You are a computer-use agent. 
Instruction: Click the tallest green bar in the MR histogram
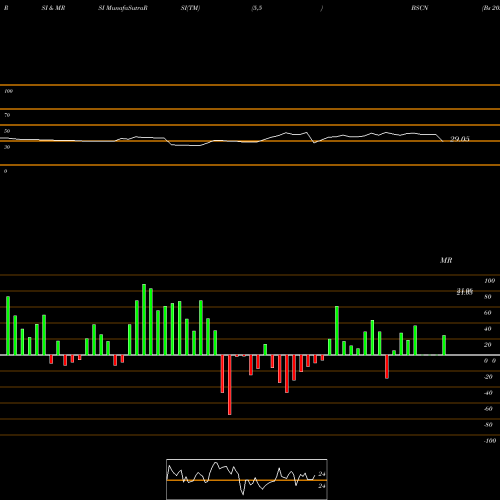(x=144, y=319)
